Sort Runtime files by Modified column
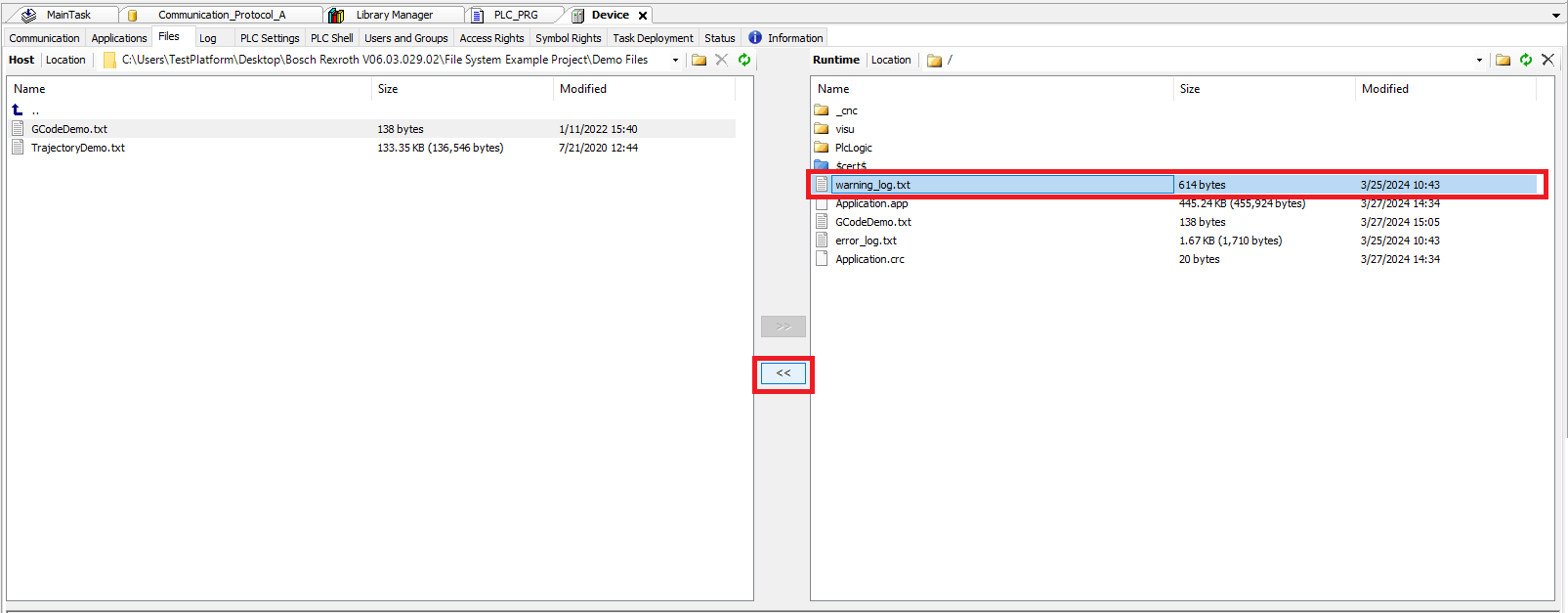The height and width of the screenshot is (613, 1568). click(1384, 89)
